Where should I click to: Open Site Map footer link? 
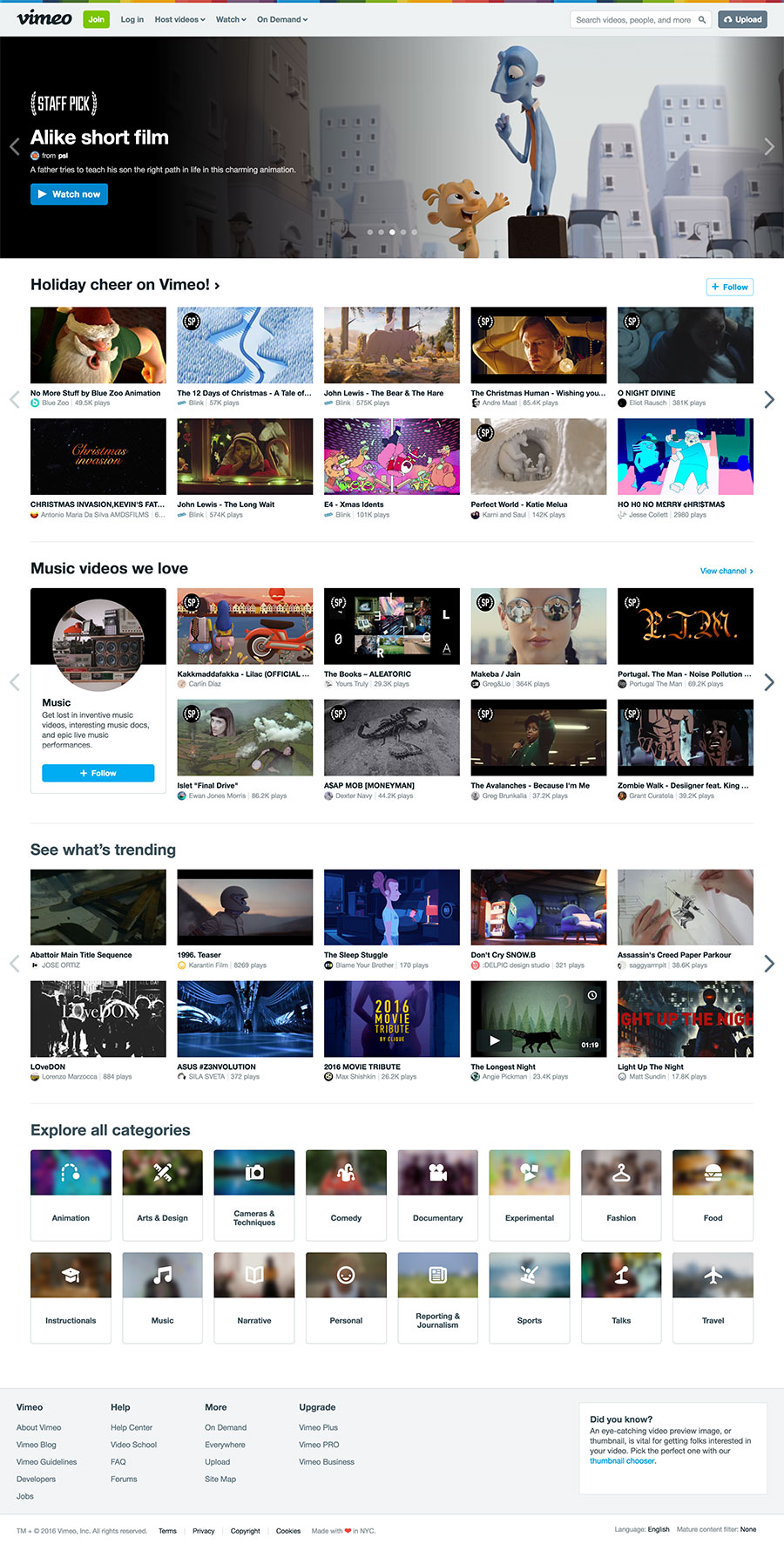220,1479
